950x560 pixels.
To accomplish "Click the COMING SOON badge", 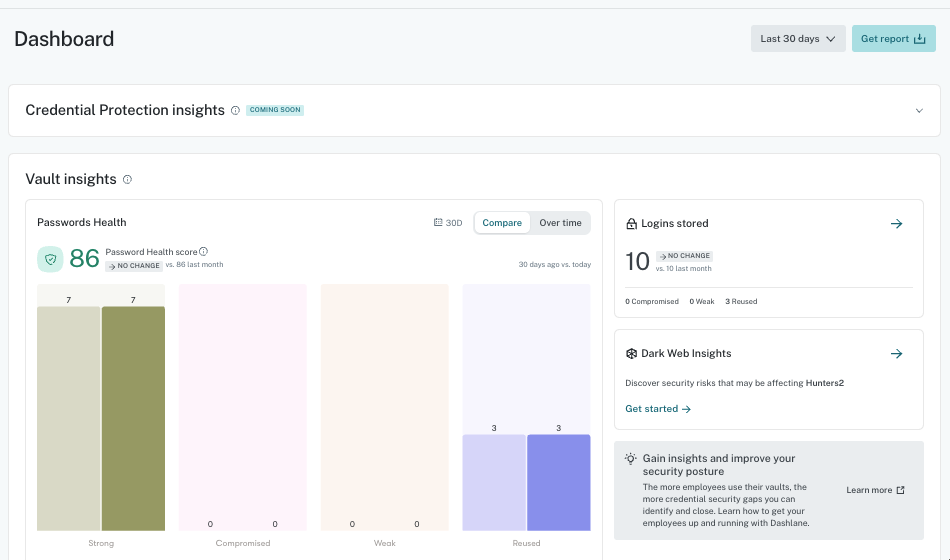I will (275, 110).
